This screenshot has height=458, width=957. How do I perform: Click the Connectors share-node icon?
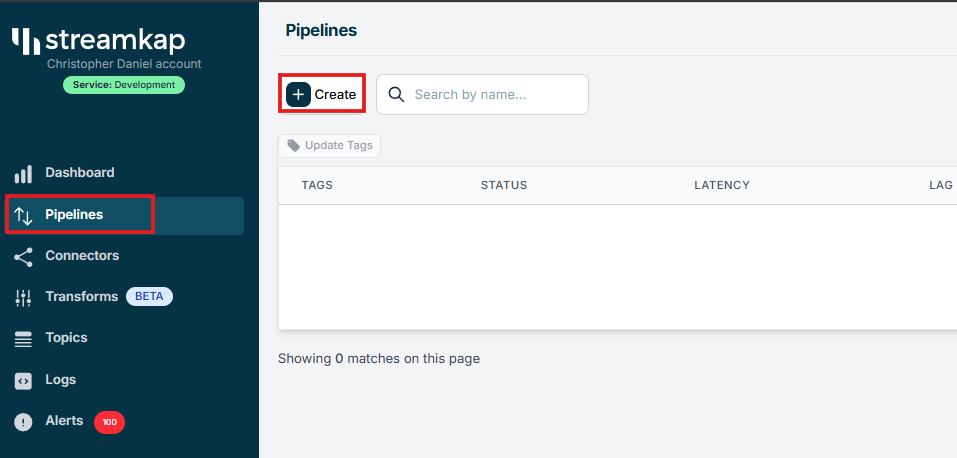click(23, 257)
